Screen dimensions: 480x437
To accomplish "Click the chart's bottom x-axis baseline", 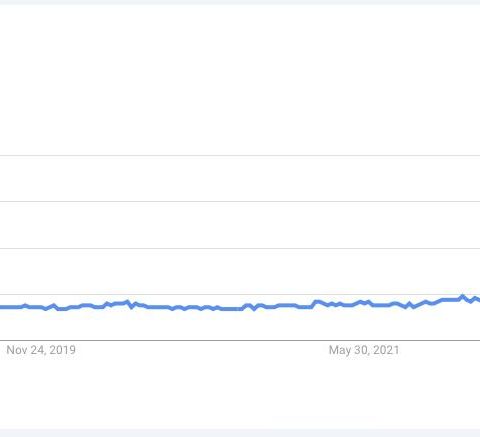I will (x=240, y=340).
